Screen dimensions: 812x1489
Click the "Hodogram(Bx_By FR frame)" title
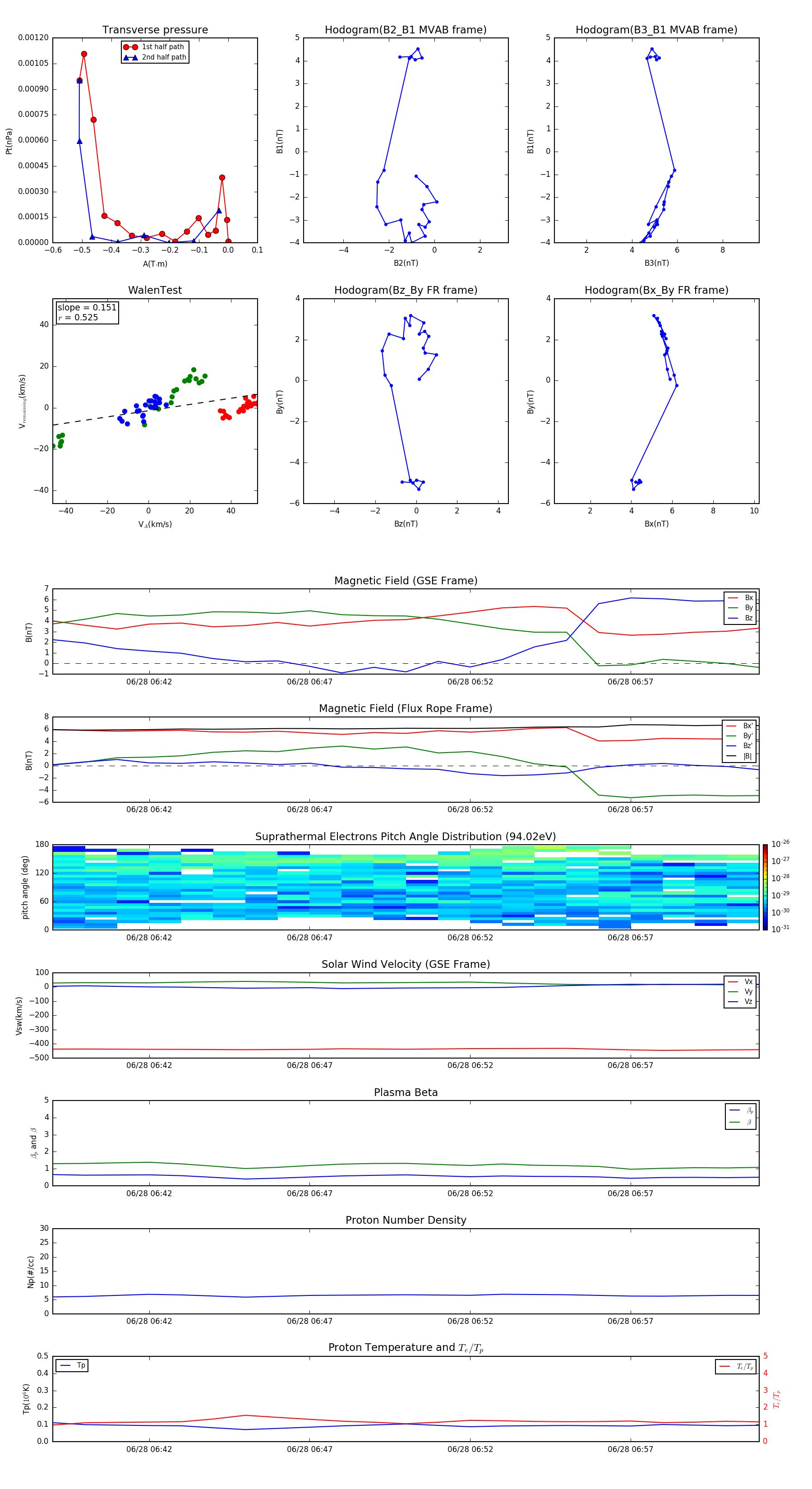pyautogui.click(x=656, y=290)
